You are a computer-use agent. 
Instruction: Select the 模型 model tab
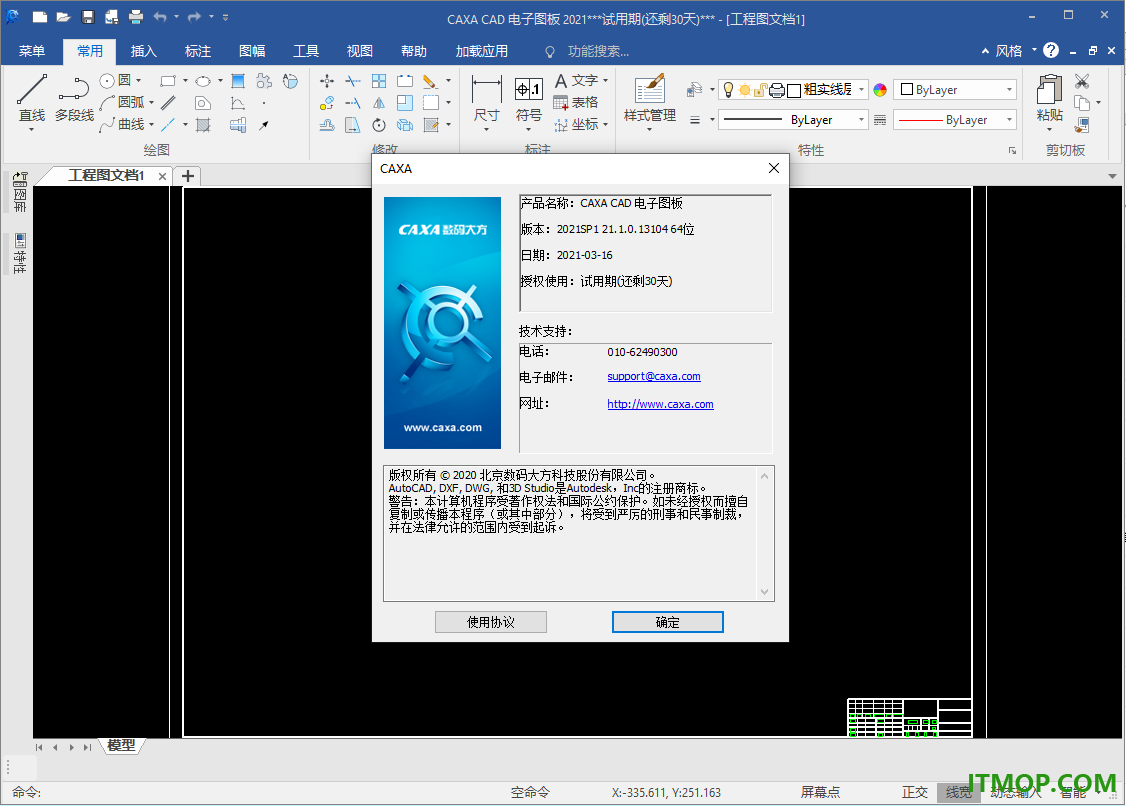121,746
